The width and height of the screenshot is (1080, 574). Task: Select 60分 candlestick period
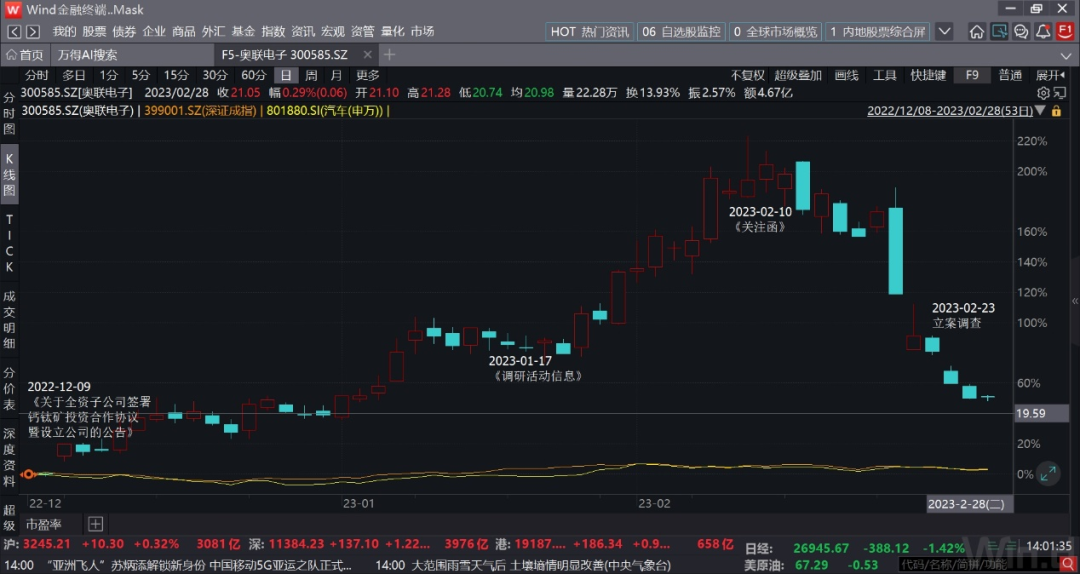coord(253,75)
